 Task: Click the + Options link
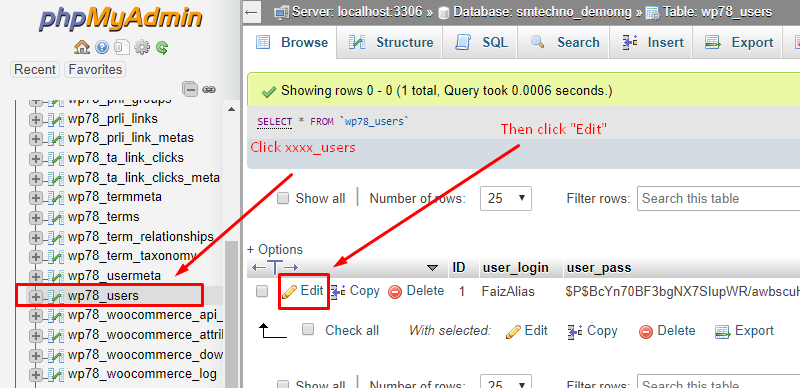pos(275,250)
